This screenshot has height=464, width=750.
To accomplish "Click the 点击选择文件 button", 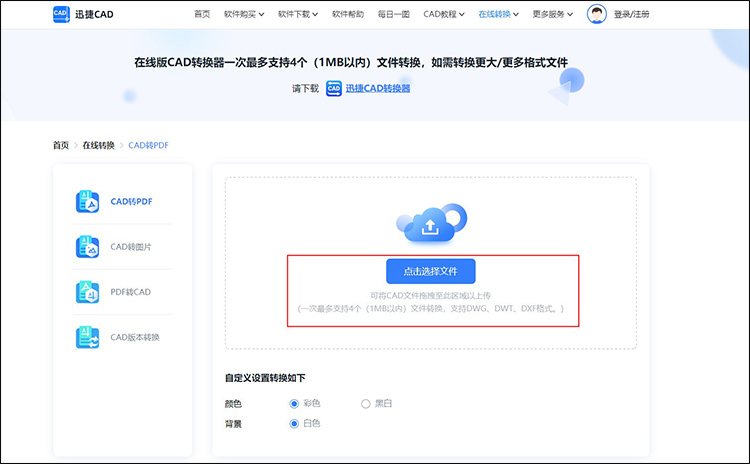I will [430, 271].
